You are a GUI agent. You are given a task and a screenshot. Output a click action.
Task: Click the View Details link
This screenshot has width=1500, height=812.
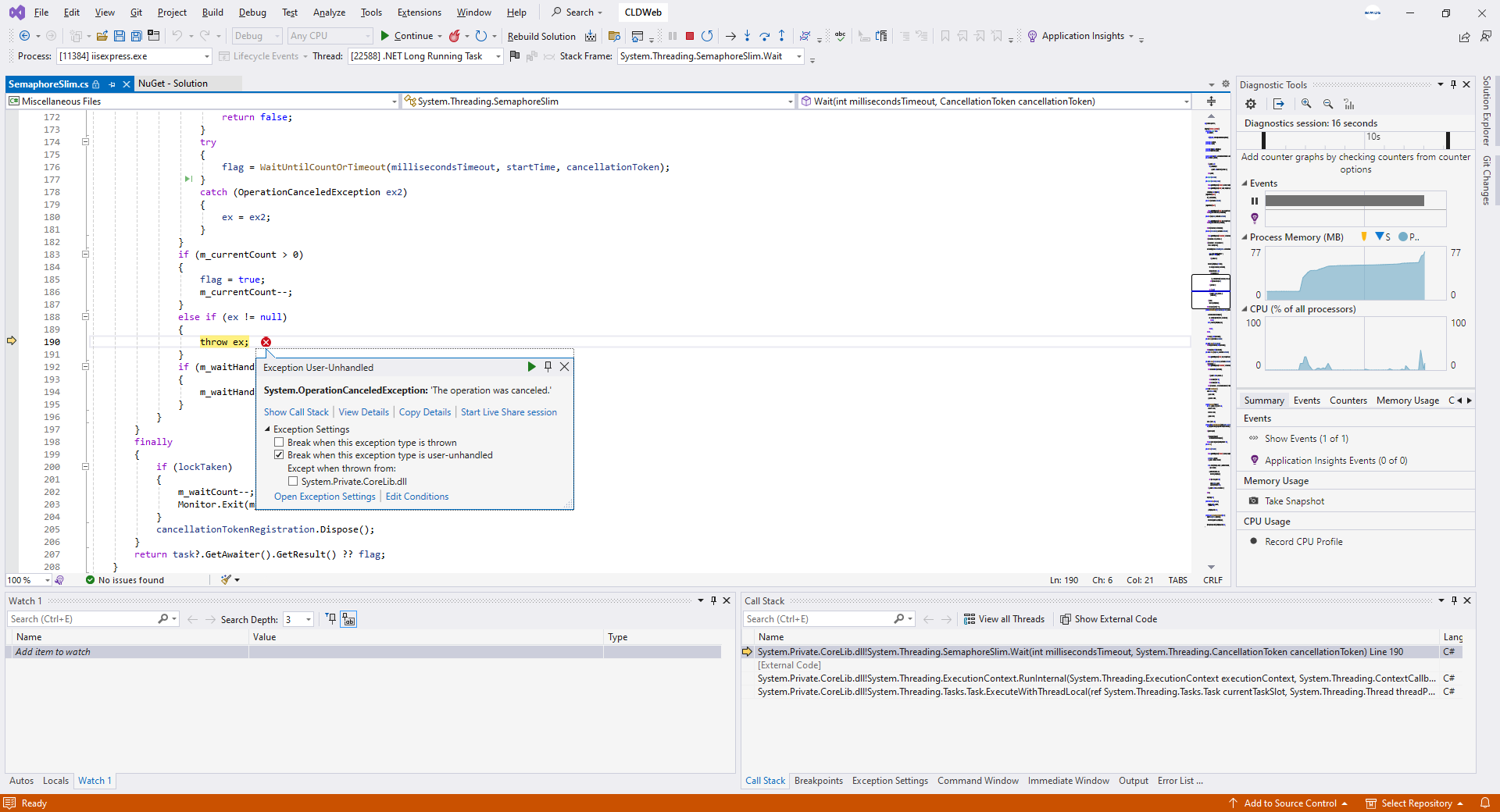(x=363, y=412)
